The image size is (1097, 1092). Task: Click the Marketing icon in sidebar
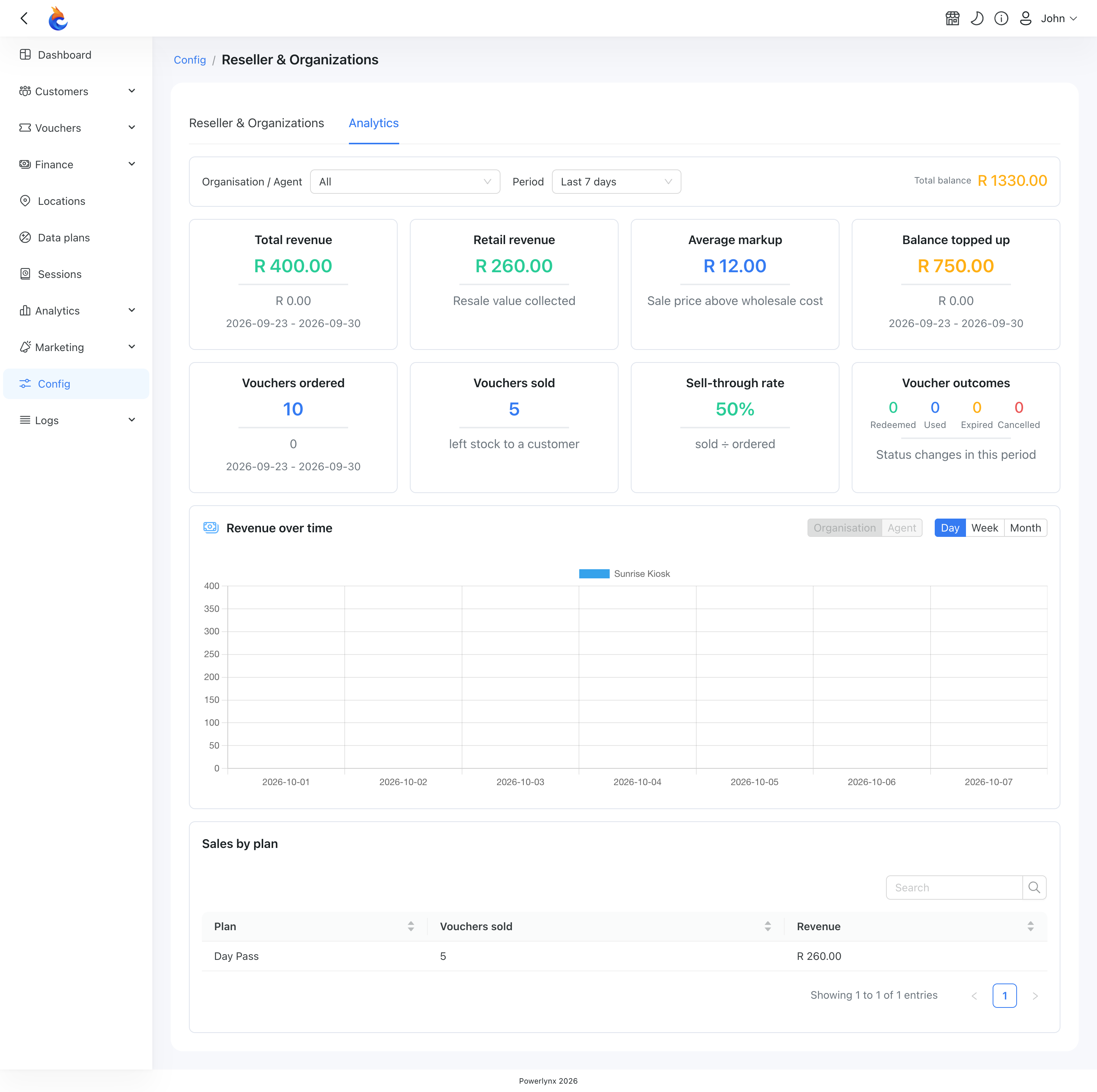click(x=25, y=347)
